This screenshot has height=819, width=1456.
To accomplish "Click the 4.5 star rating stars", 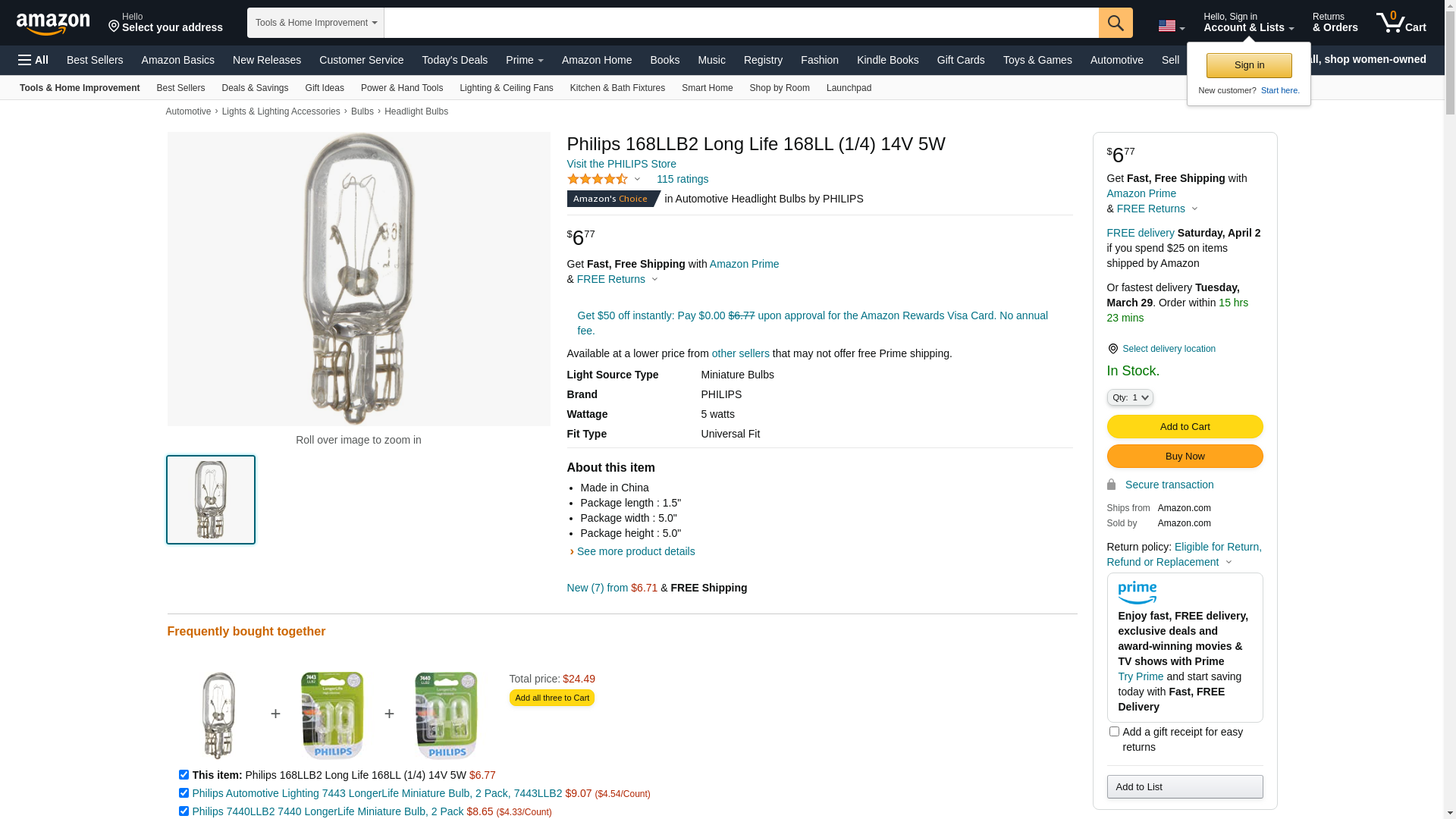I will 598,180.
